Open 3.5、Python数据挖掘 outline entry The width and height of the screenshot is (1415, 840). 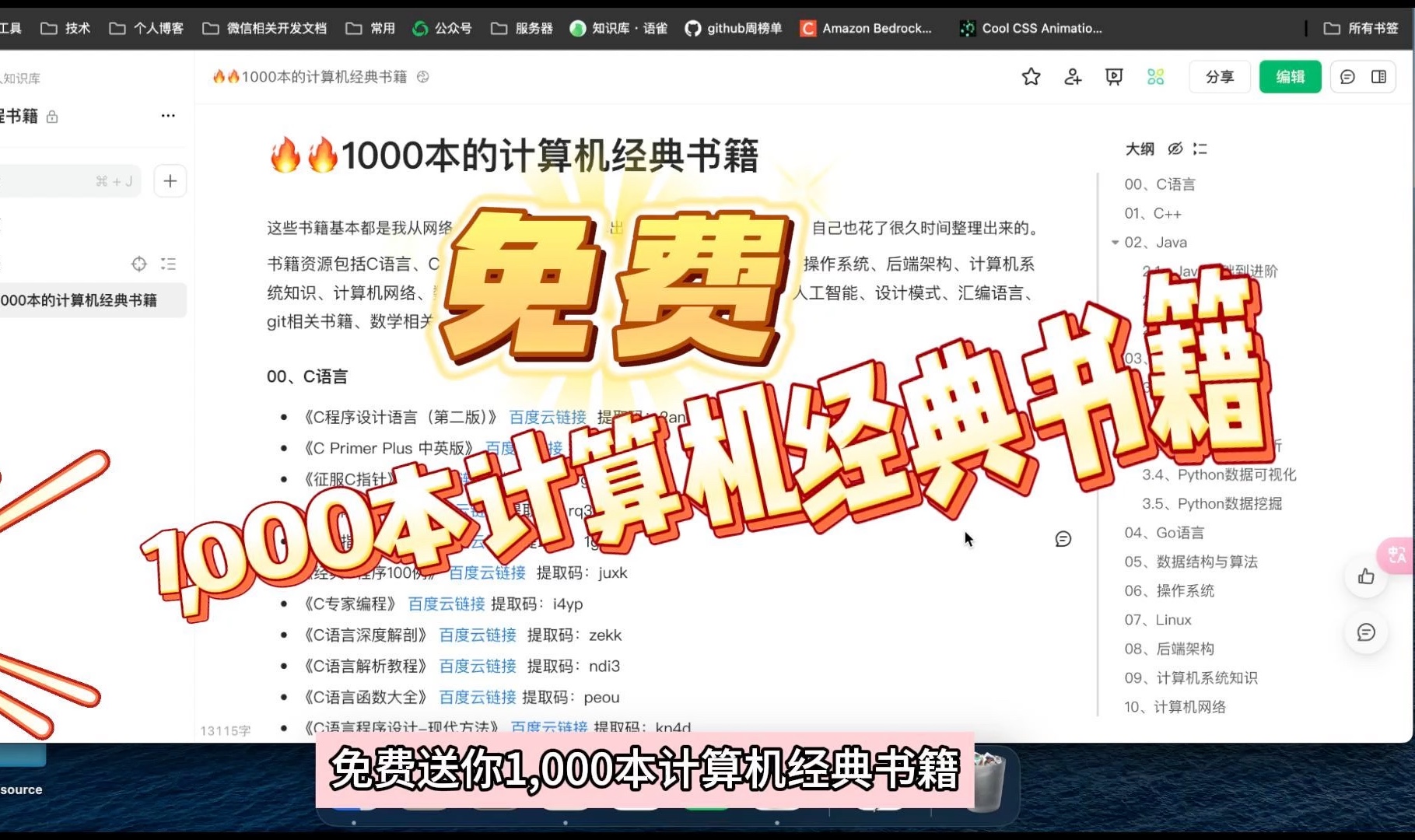click(x=1212, y=503)
